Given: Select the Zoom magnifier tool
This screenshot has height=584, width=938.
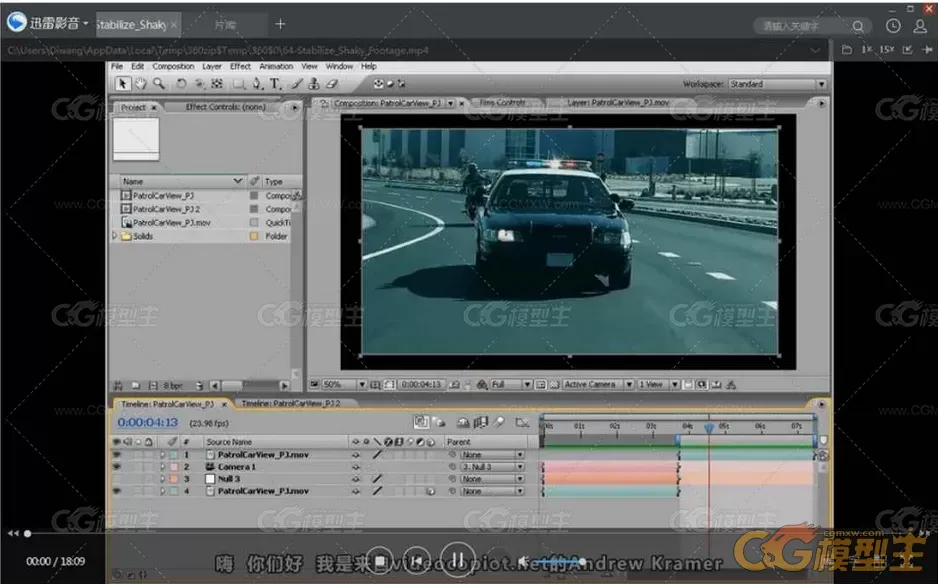Looking at the screenshot, I should point(159,84).
